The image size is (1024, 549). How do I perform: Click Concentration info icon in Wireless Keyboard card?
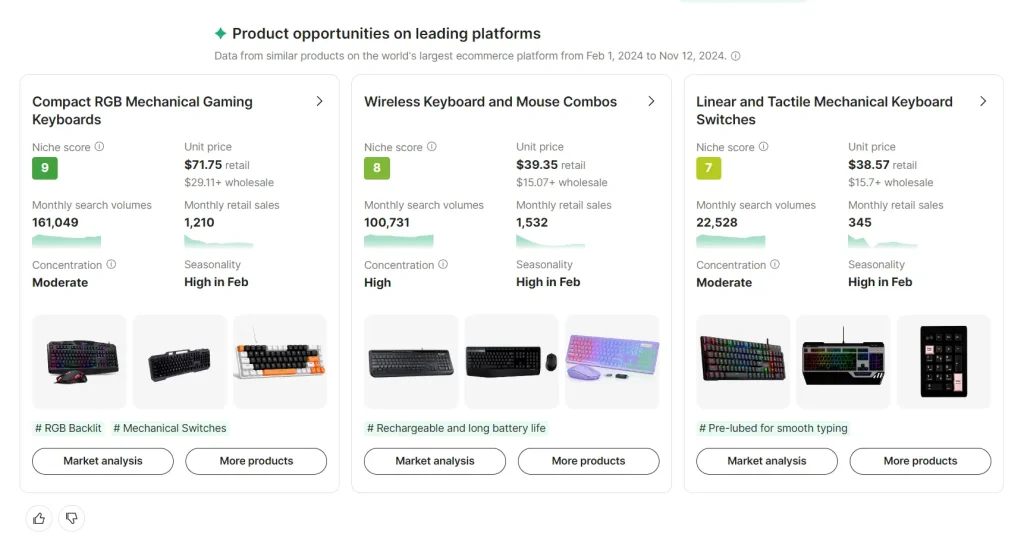(443, 265)
